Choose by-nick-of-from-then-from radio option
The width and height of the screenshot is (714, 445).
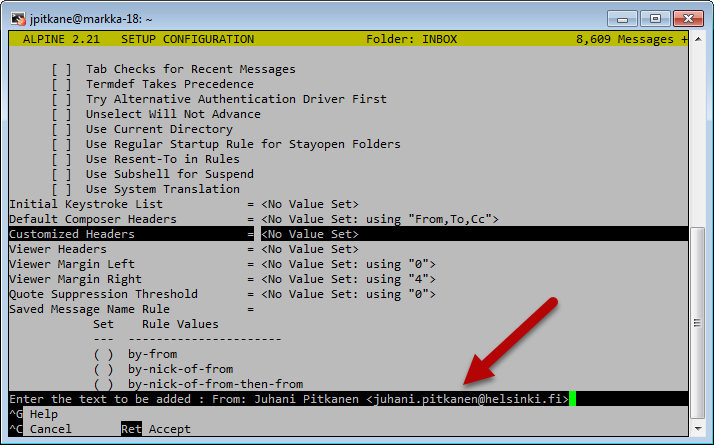pos(103,384)
